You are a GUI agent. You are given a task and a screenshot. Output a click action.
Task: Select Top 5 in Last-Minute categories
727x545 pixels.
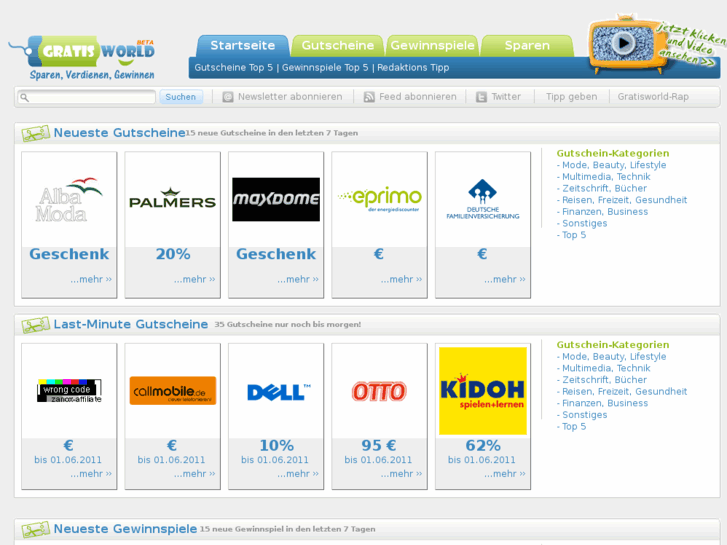coord(574,427)
